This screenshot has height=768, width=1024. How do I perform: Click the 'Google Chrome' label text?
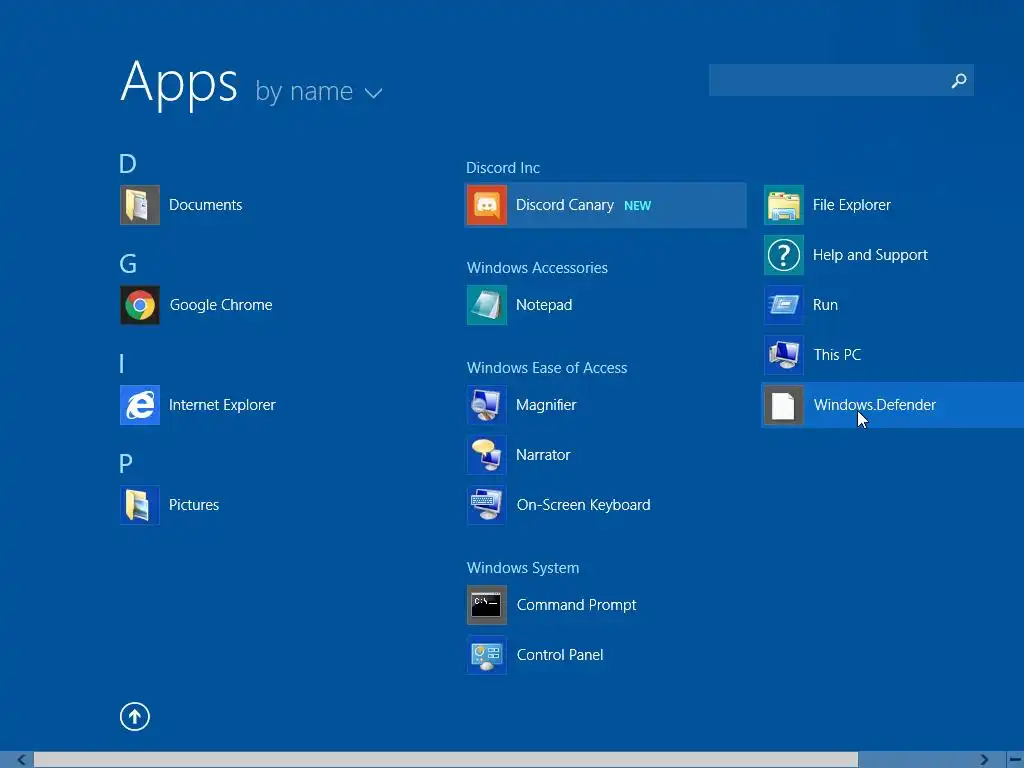(x=221, y=305)
